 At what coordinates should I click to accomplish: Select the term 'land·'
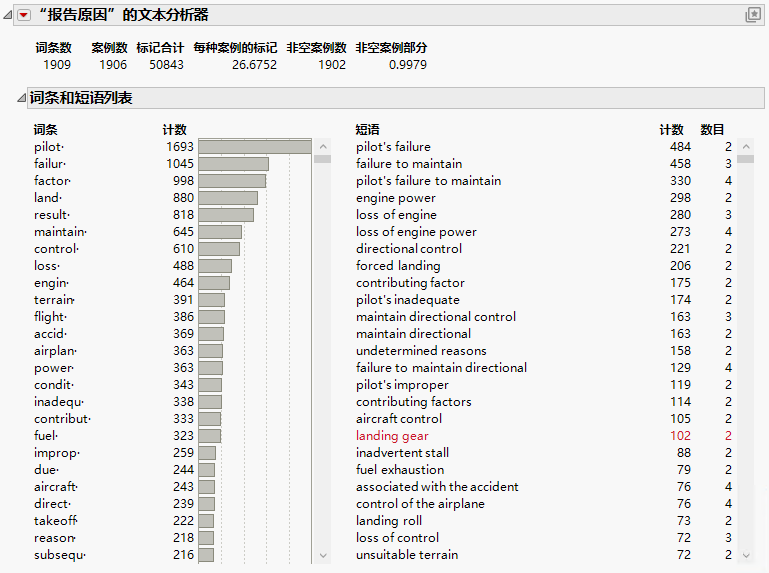click(x=48, y=198)
